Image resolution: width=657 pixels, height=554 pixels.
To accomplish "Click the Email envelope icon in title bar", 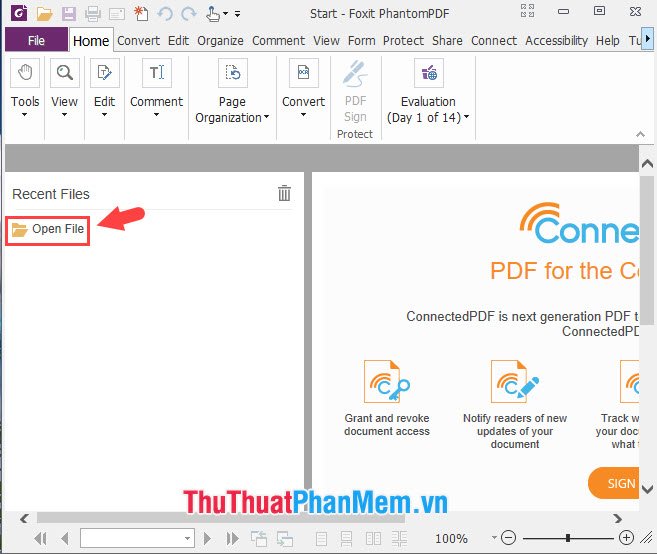I will point(117,14).
